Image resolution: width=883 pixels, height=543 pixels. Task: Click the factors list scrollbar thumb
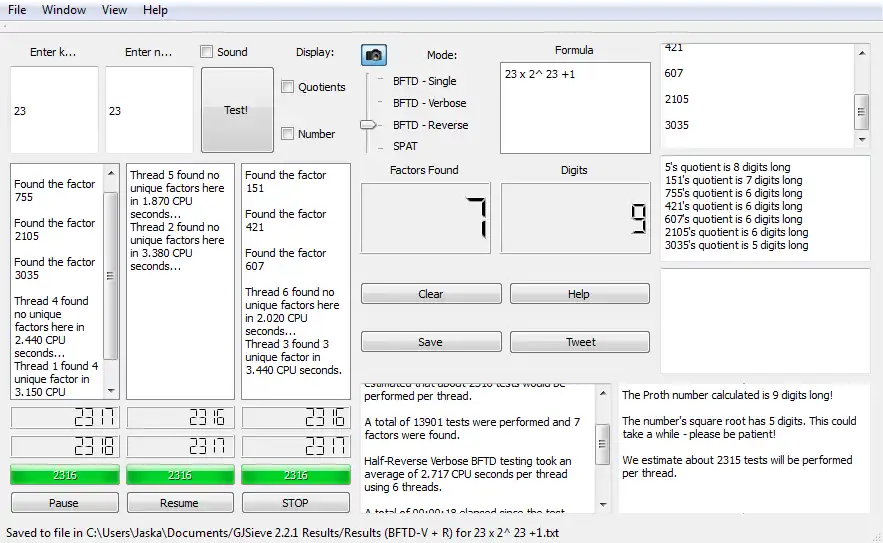[x=862, y=112]
